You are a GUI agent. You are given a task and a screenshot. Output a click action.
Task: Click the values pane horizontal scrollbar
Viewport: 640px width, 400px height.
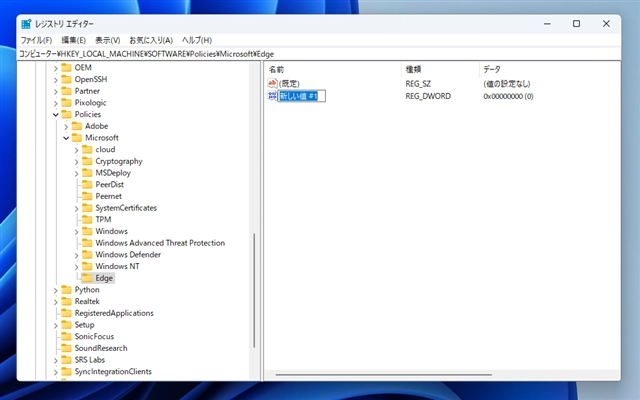[383, 374]
